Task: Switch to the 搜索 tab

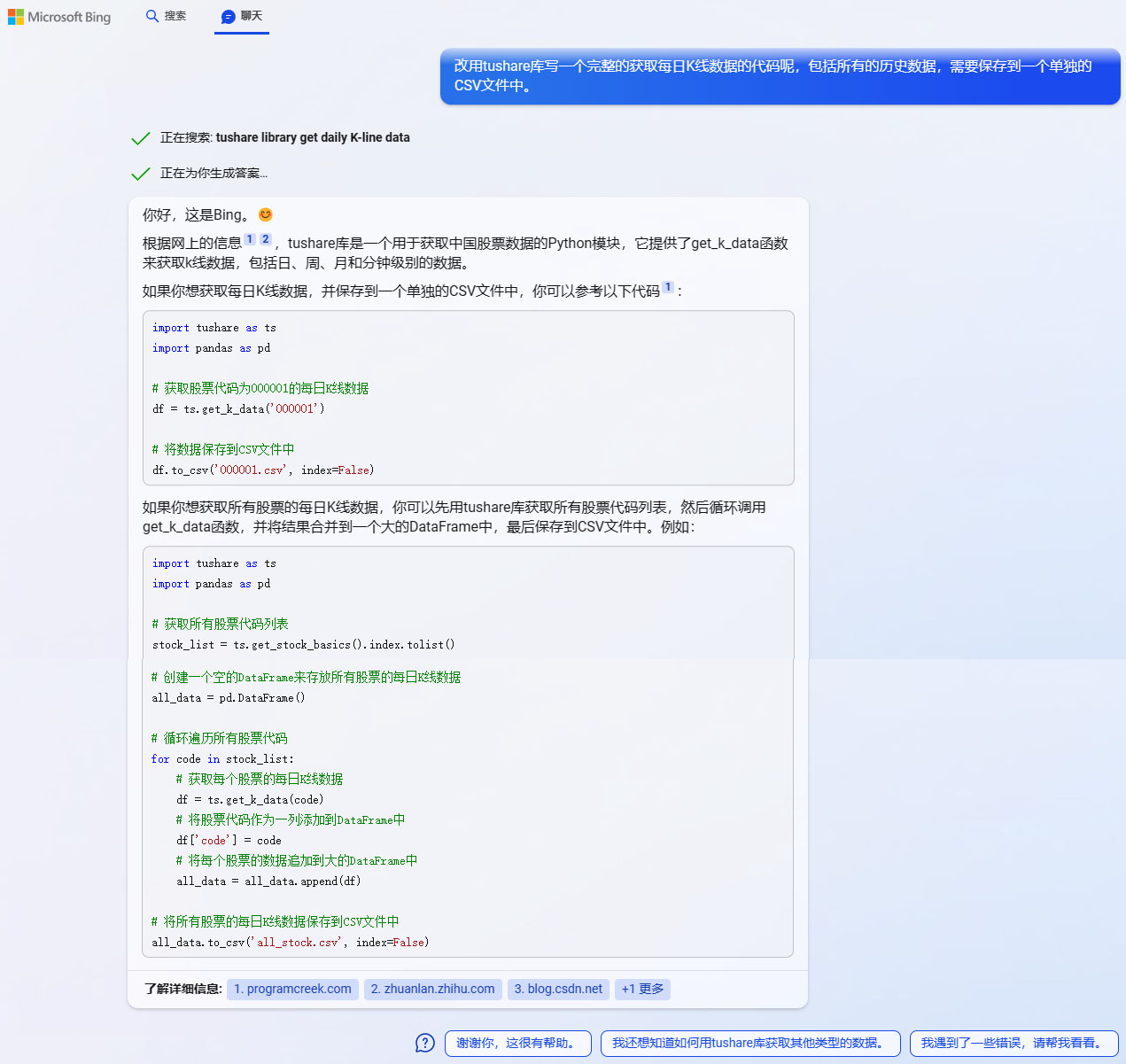Action: point(165,15)
